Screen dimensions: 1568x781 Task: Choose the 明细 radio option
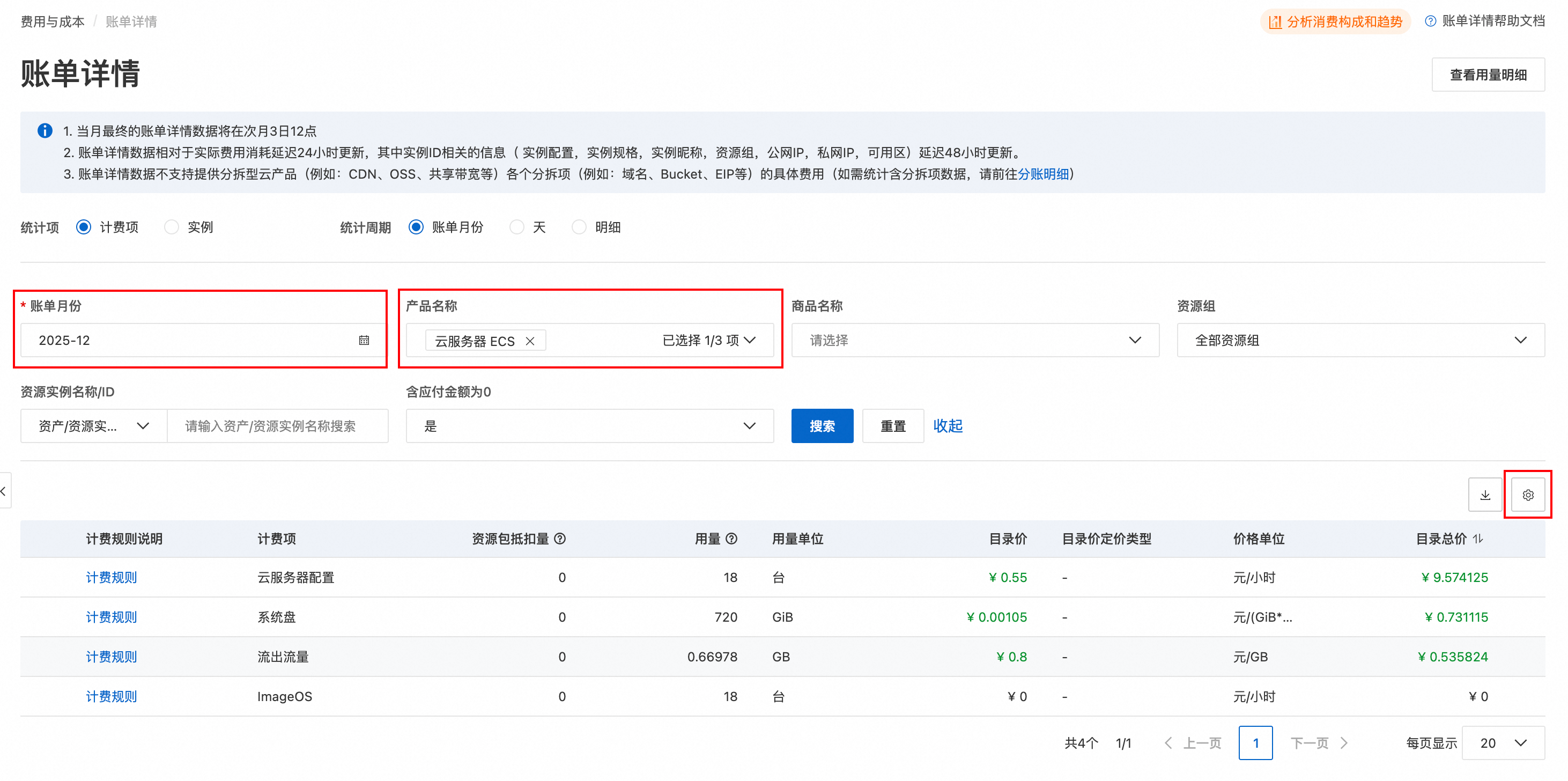coord(579,227)
